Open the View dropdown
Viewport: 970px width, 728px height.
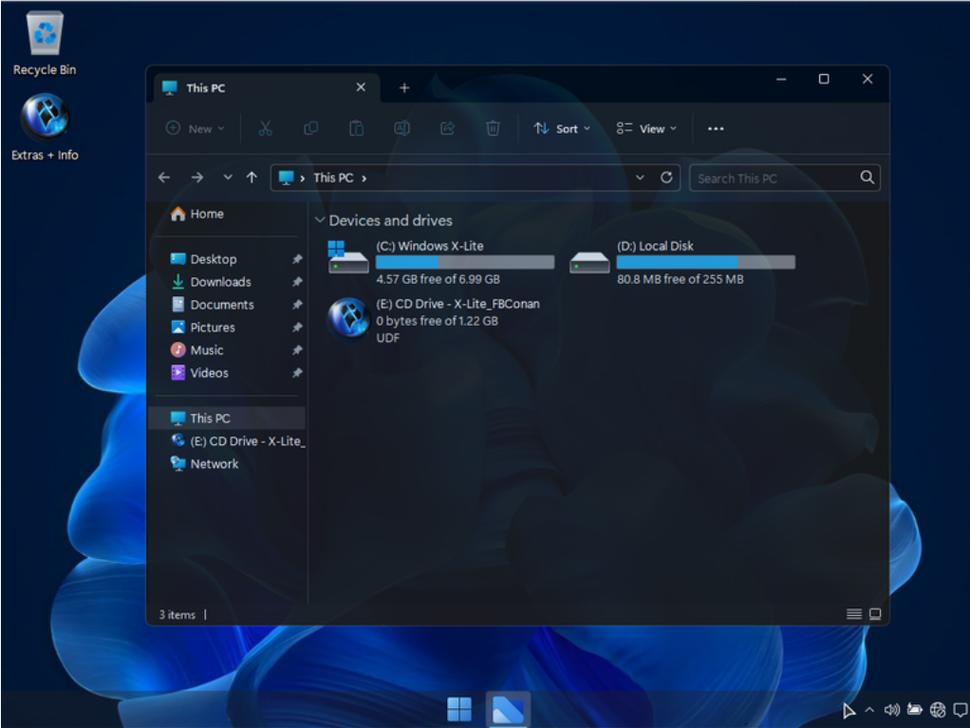click(646, 129)
